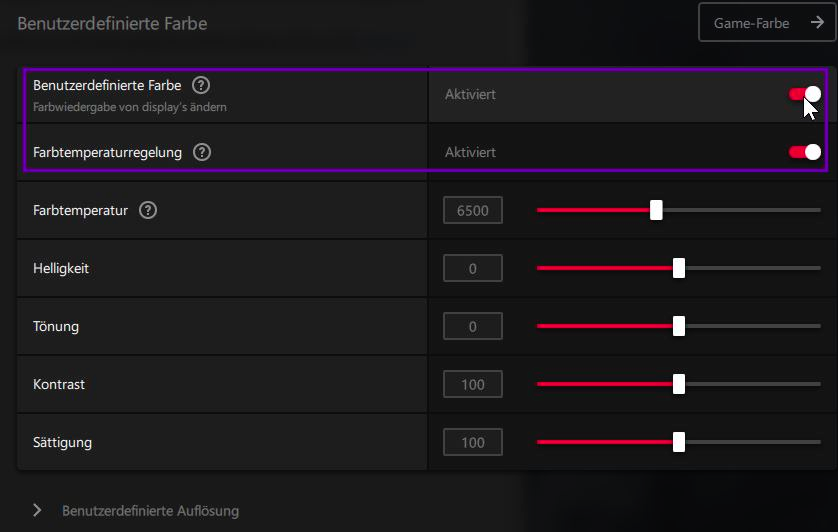Image resolution: width=838 pixels, height=532 pixels.
Task: Click help icon beside Farbtemperaturregelung
Action: click(x=202, y=153)
